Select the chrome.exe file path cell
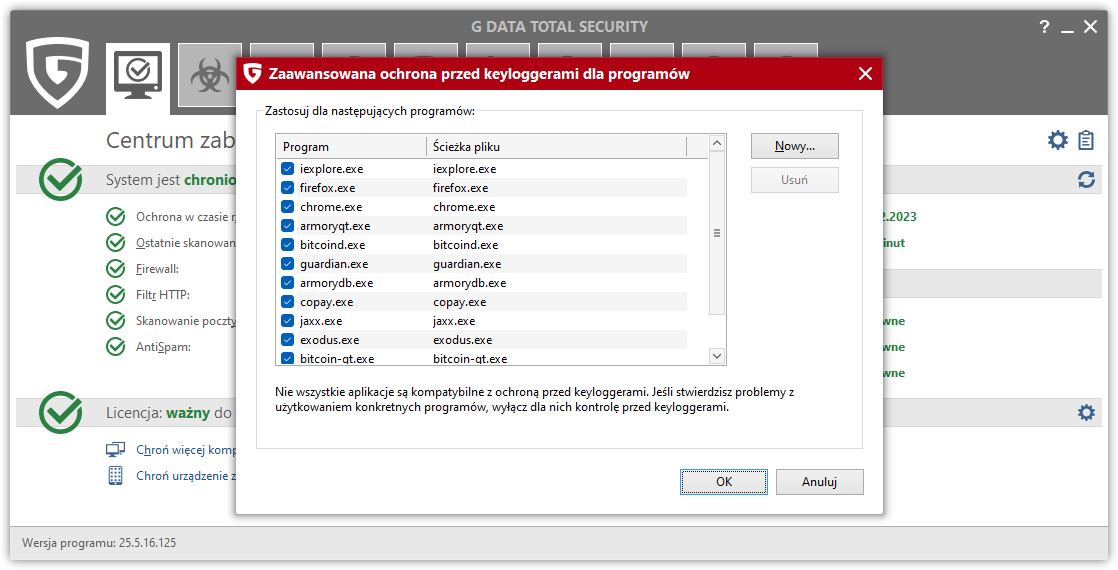This screenshot has height=570, width=1118. click(463, 207)
